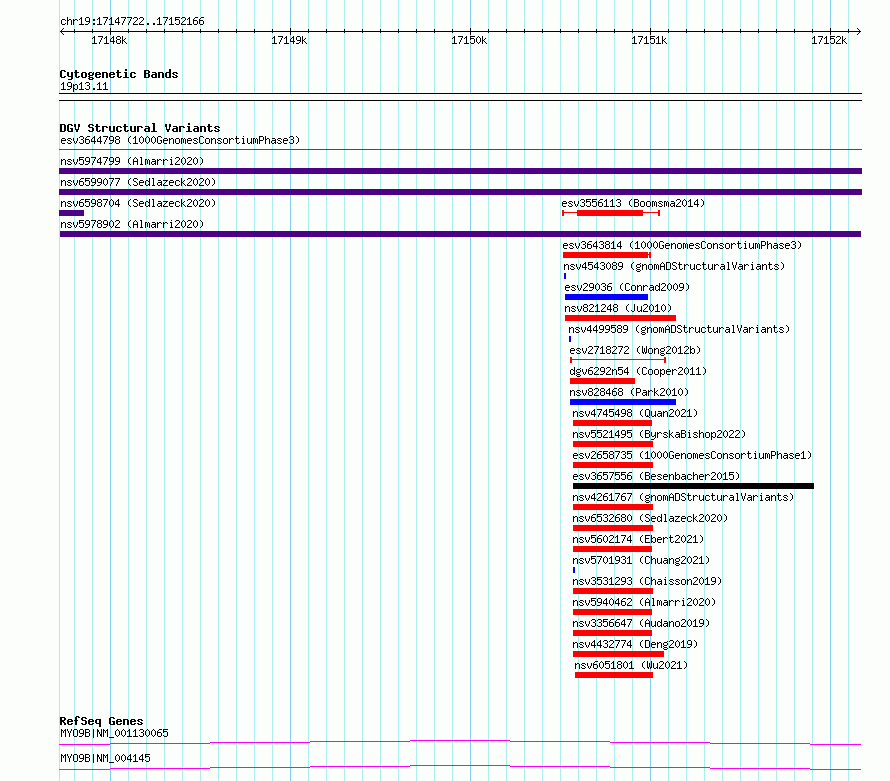
Task: Click the 19p13.11 cytogenetic band label
Action: click(84, 86)
